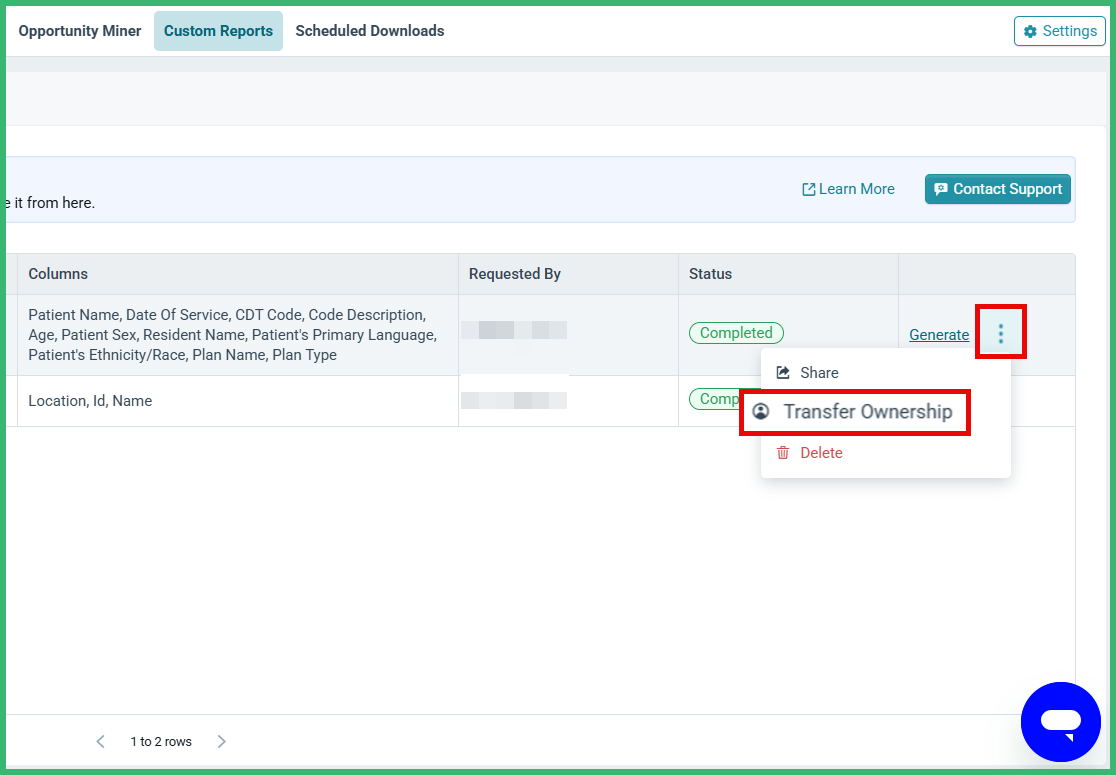The width and height of the screenshot is (1116, 775).
Task: Select the Custom Reports tab
Action: pyautogui.click(x=218, y=31)
